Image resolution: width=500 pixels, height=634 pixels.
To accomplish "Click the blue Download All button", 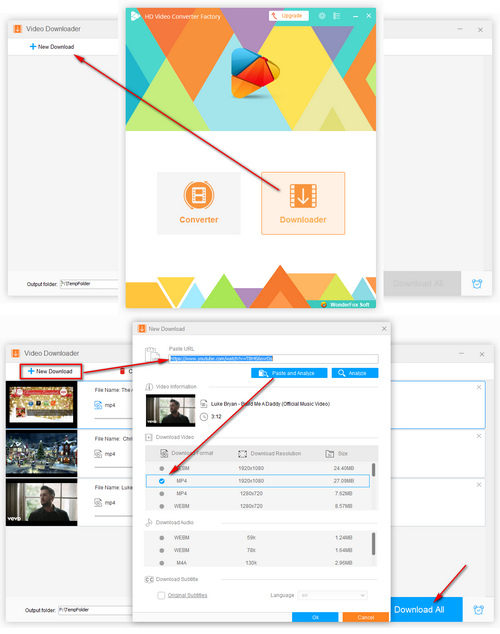I will click(x=426, y=609).
